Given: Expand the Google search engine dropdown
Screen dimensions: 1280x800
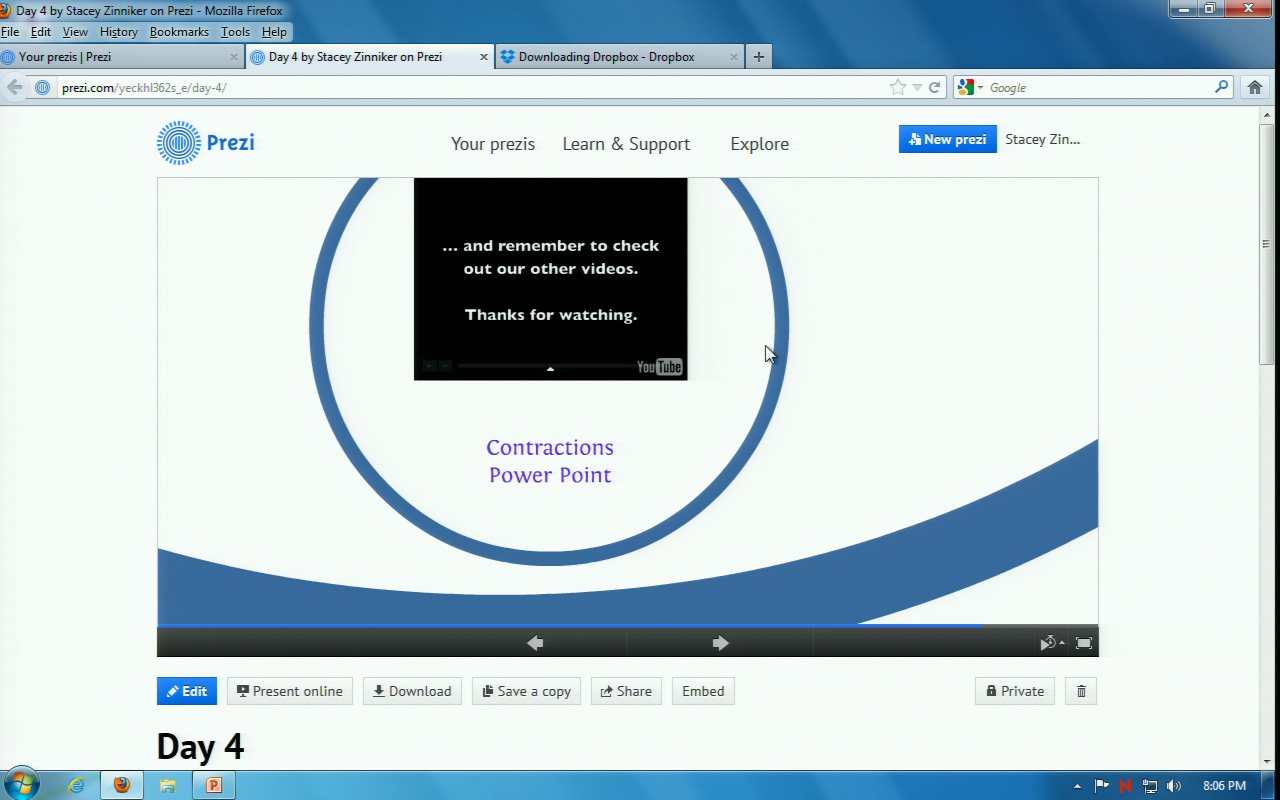Looking at the screenshot, I should 970,87.
